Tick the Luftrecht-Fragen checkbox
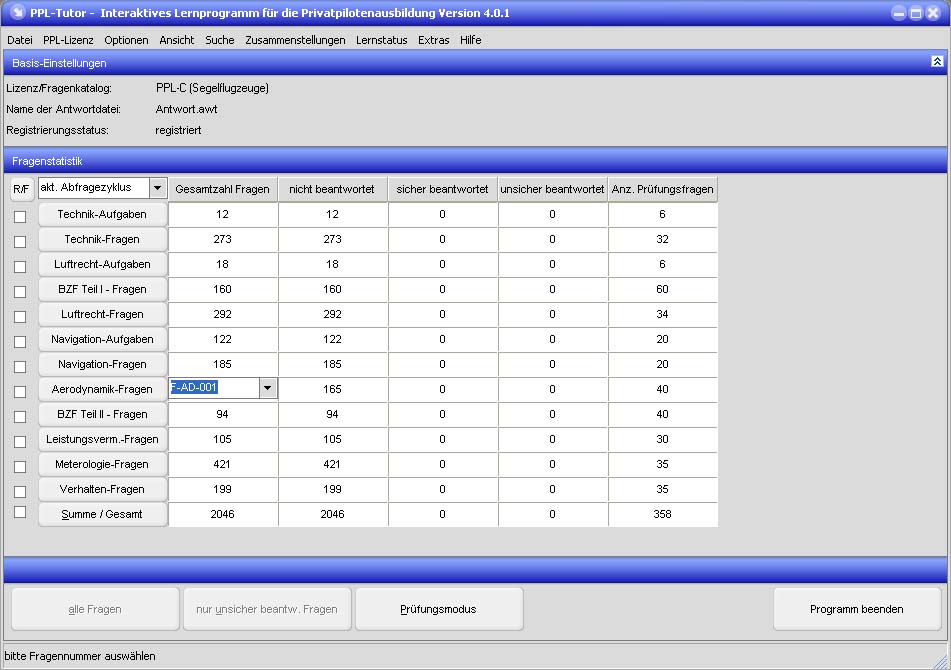 (20, 317)
